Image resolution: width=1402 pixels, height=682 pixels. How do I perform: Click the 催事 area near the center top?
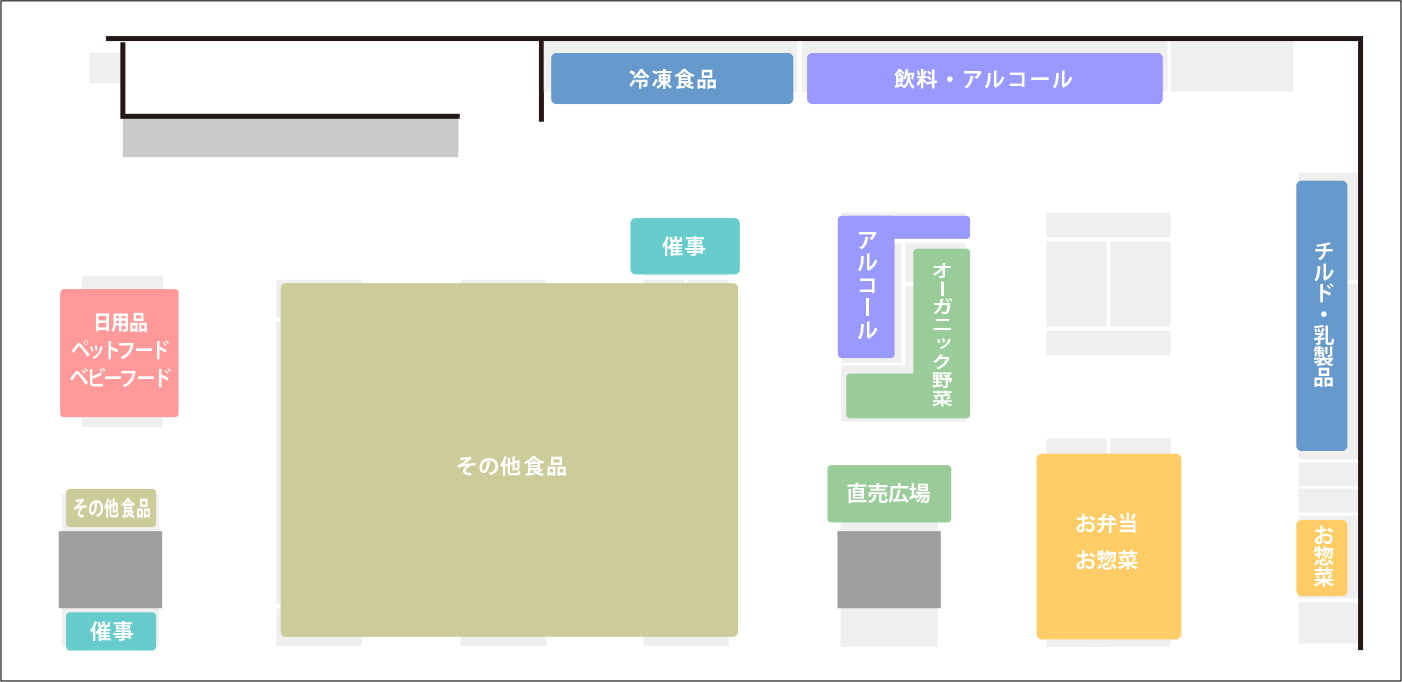coord(685,246)
